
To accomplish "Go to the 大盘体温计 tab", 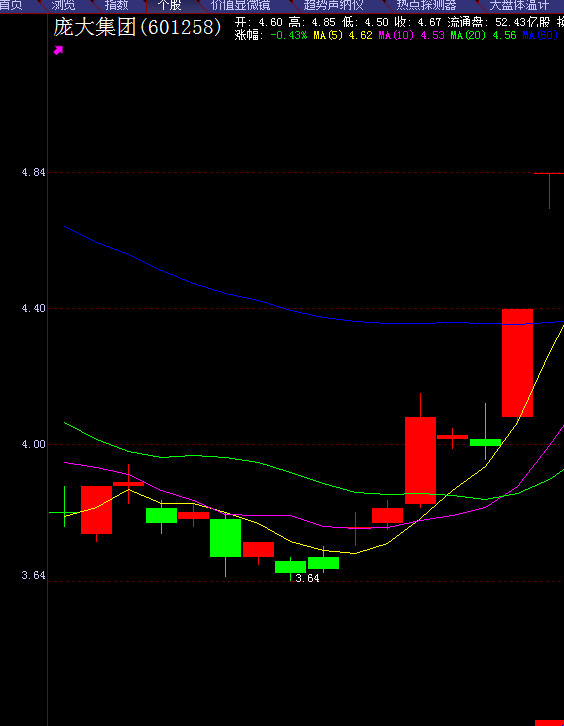I will 519,6.
